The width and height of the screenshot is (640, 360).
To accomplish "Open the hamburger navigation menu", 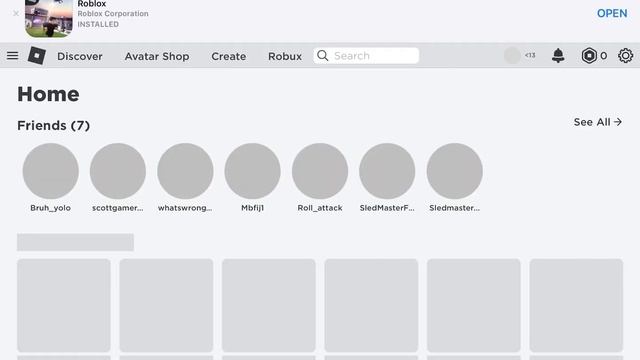I will tap(12, 56).
